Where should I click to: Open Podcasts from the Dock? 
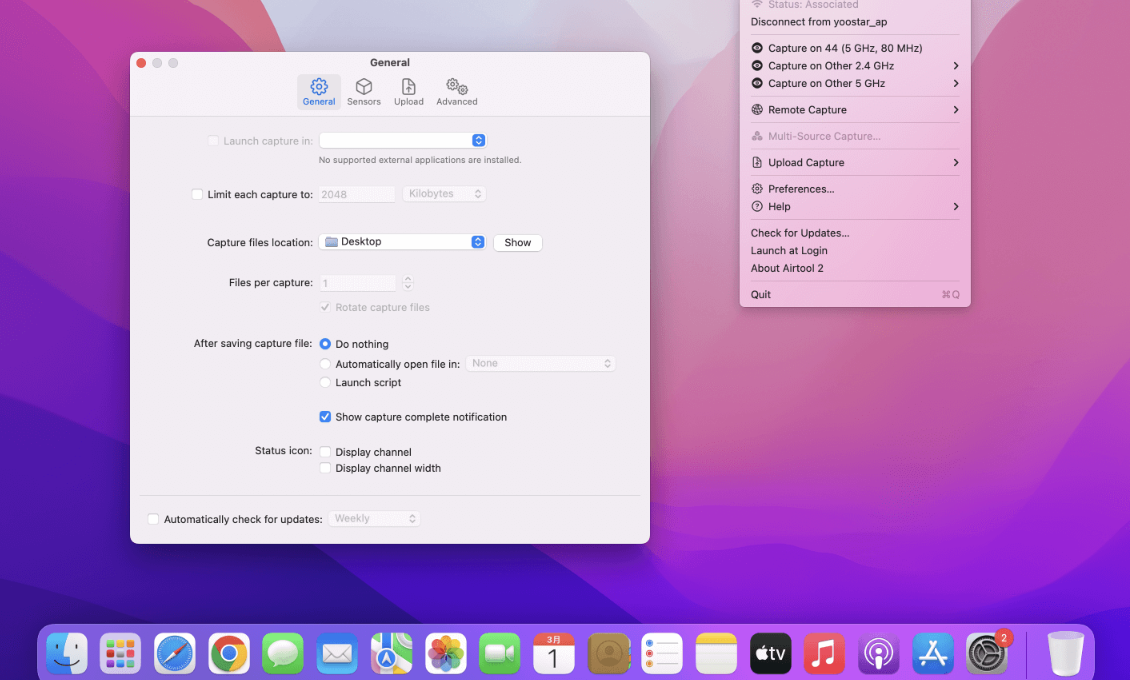[878, 653]
